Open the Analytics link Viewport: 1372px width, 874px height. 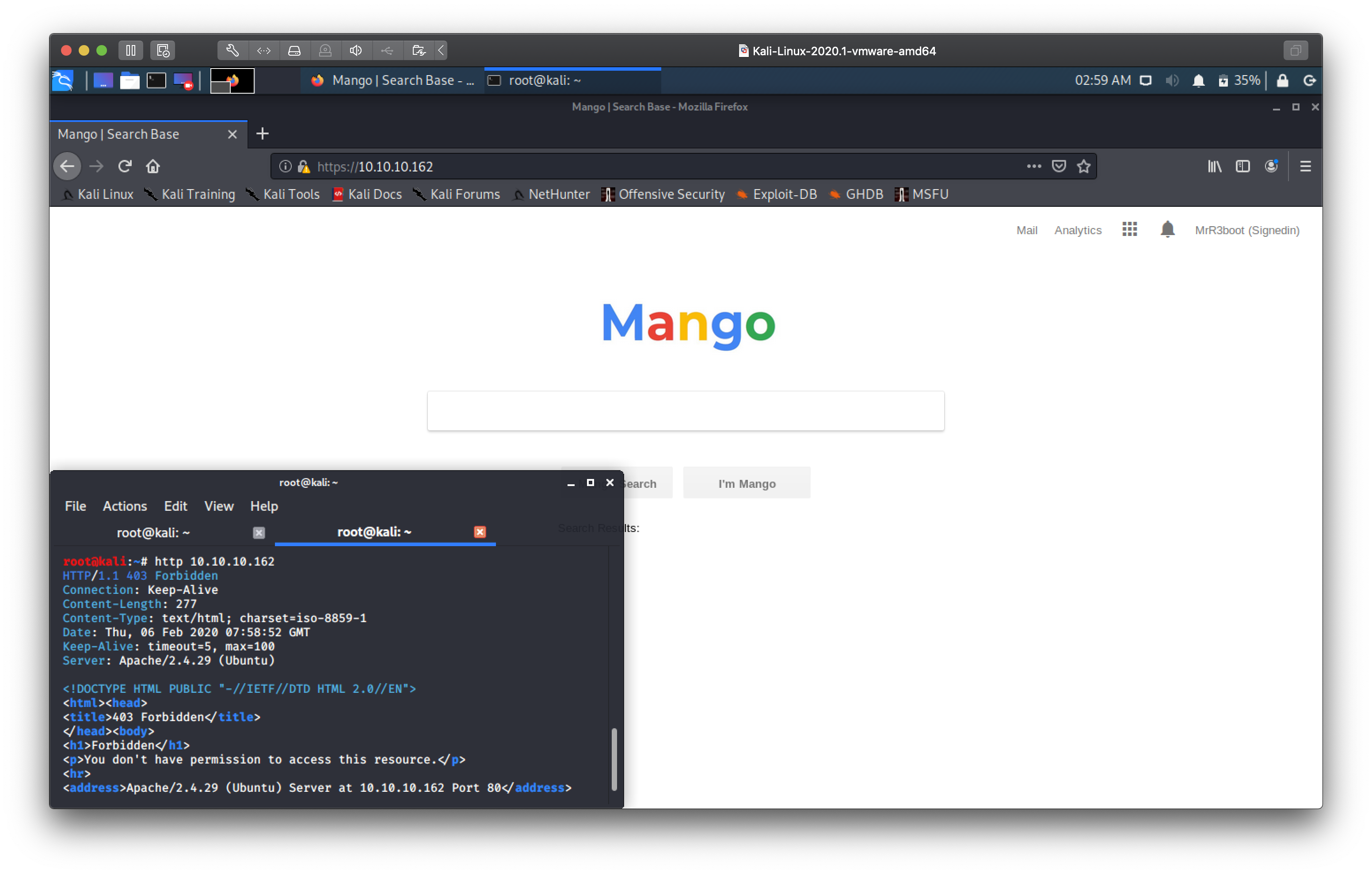pyautogui.click(x=1078, y=230)
